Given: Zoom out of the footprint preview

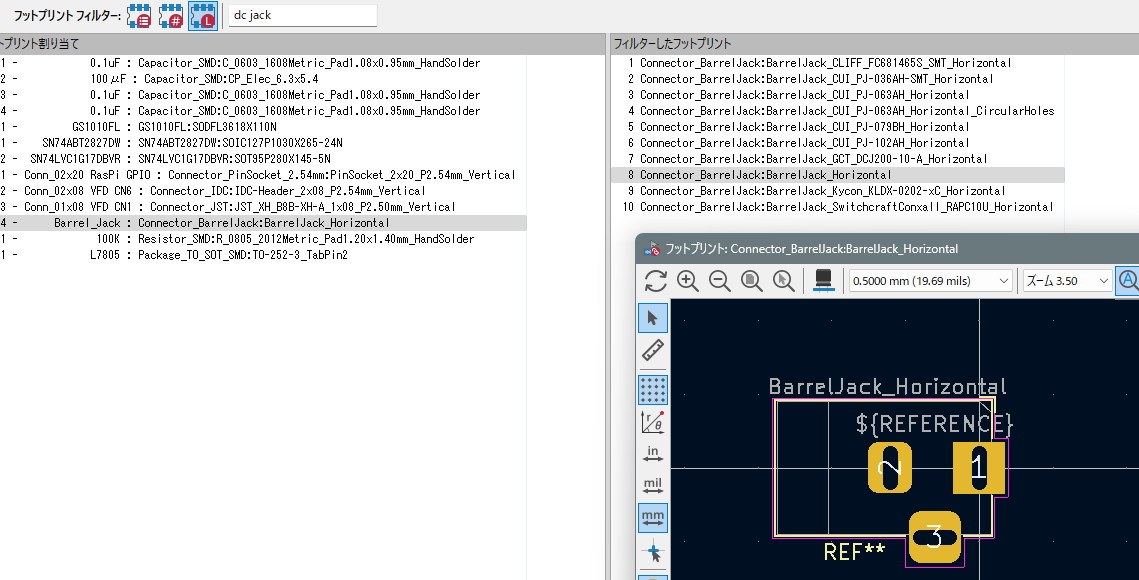Looking at the screenshot, I should (x=719, y=281).
